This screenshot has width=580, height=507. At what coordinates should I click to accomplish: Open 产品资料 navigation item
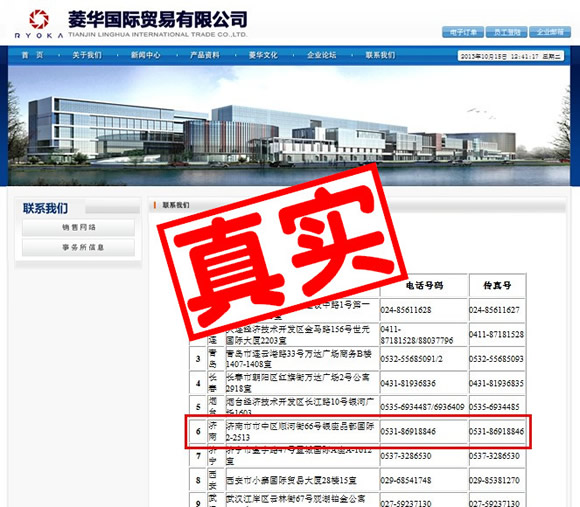click(x=205, y=55)
